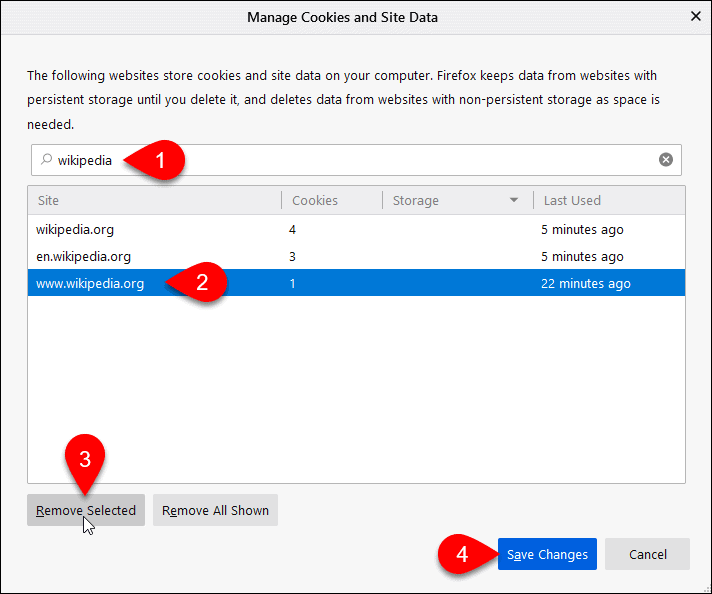The height and width of the screenshot is (594, 712).
Task: Click the magnifying glass search icon
Action: pos(46,159)
